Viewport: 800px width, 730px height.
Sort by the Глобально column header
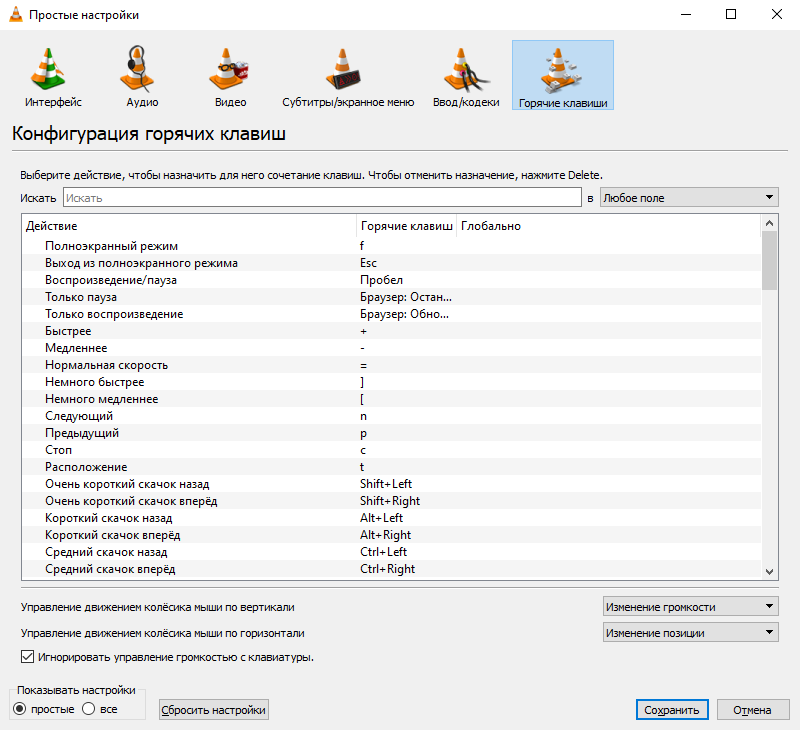[608, 225]
